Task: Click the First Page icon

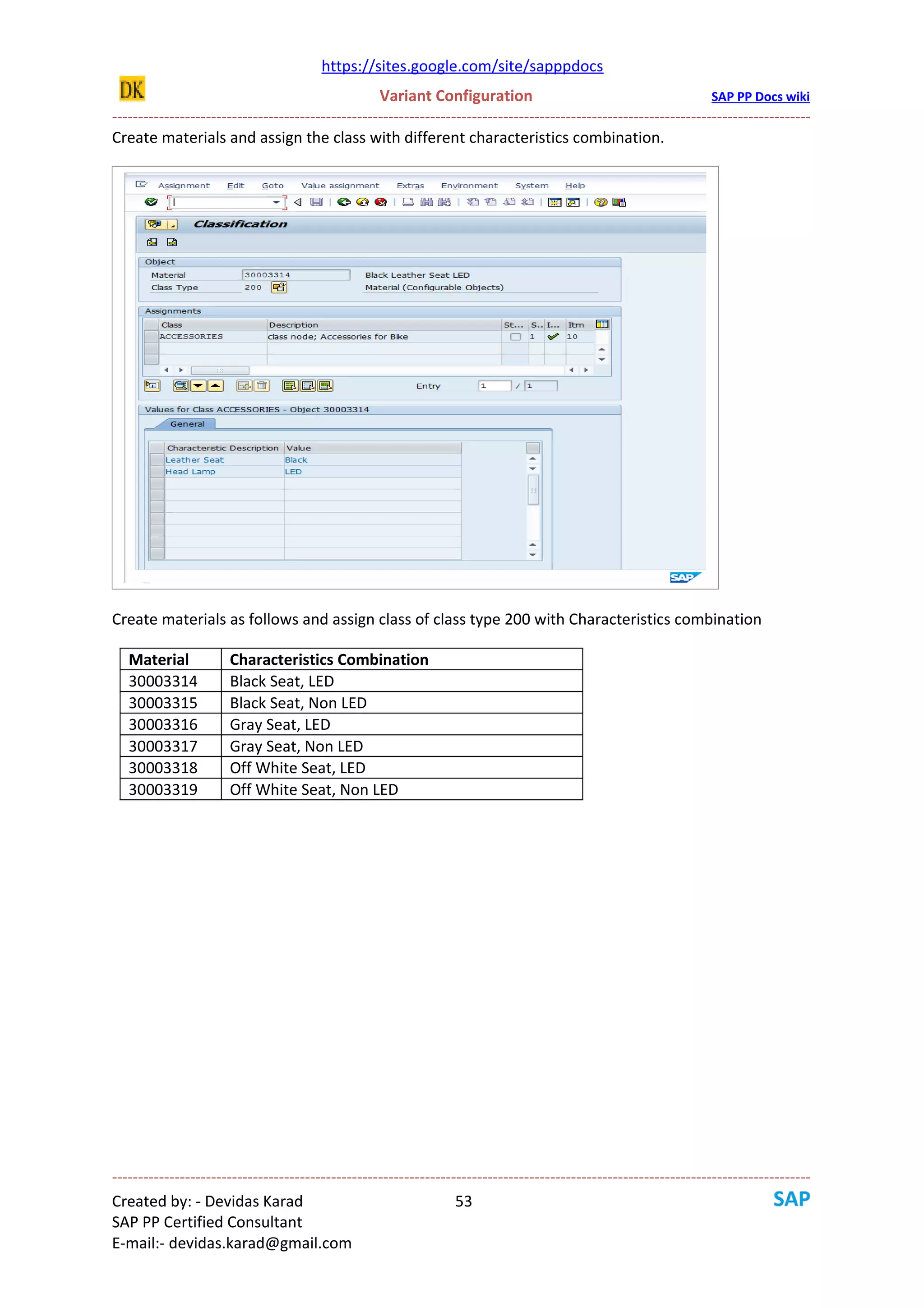Action: 472,202
